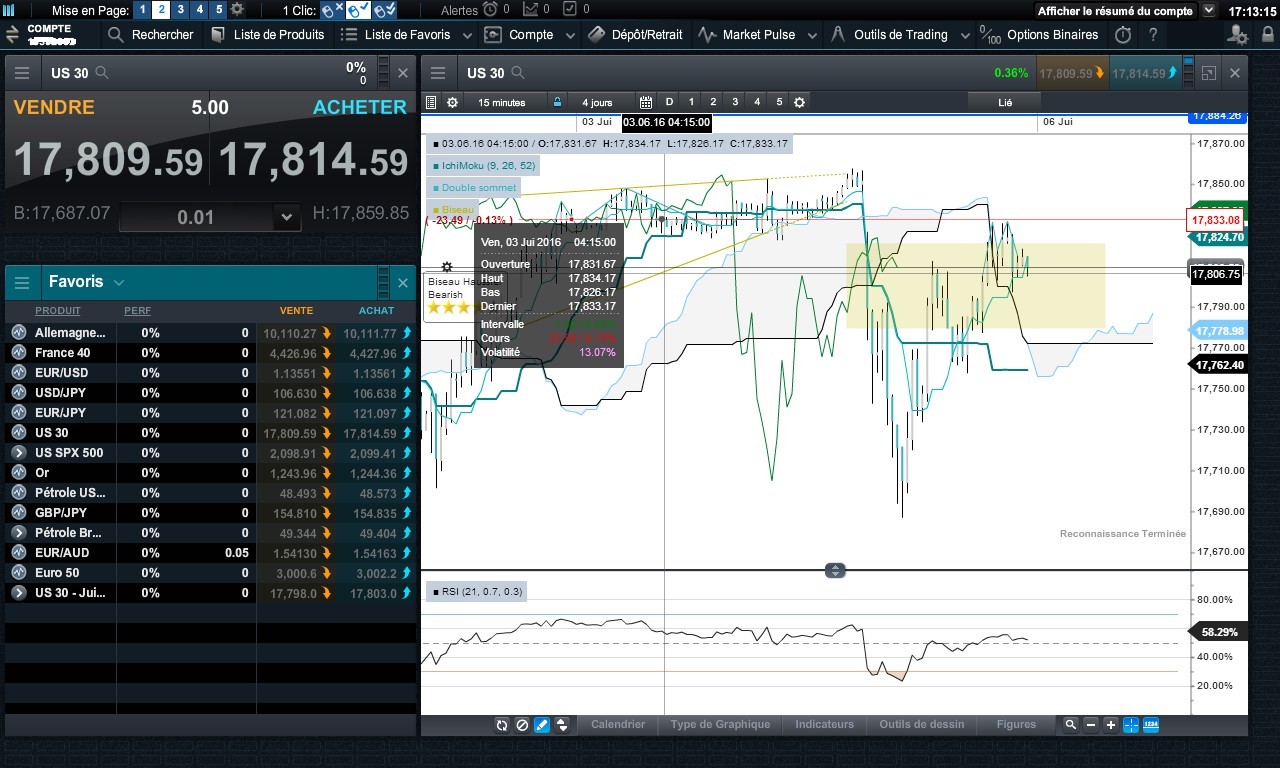
Task: Open the calendar date picker icon
Action: 646,102
